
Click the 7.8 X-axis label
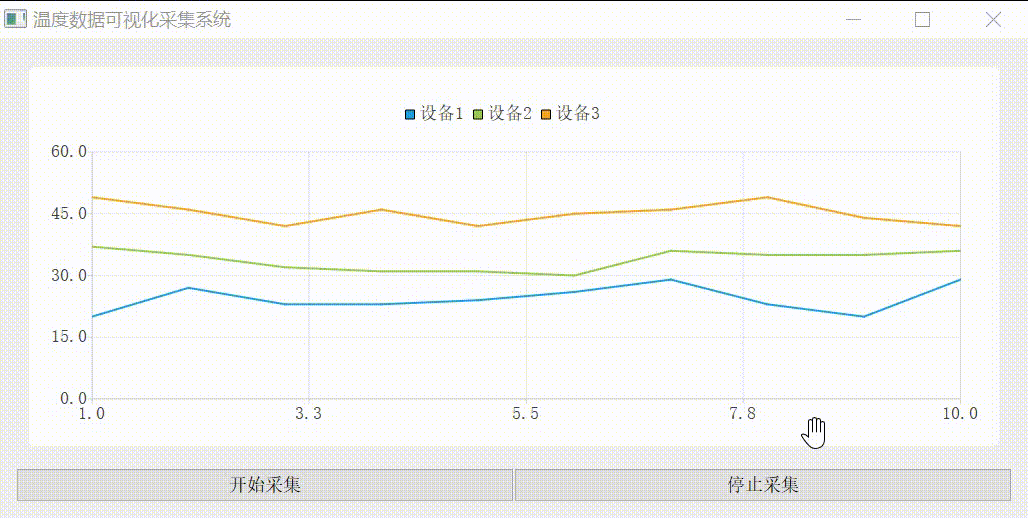[x=743, y=414]
